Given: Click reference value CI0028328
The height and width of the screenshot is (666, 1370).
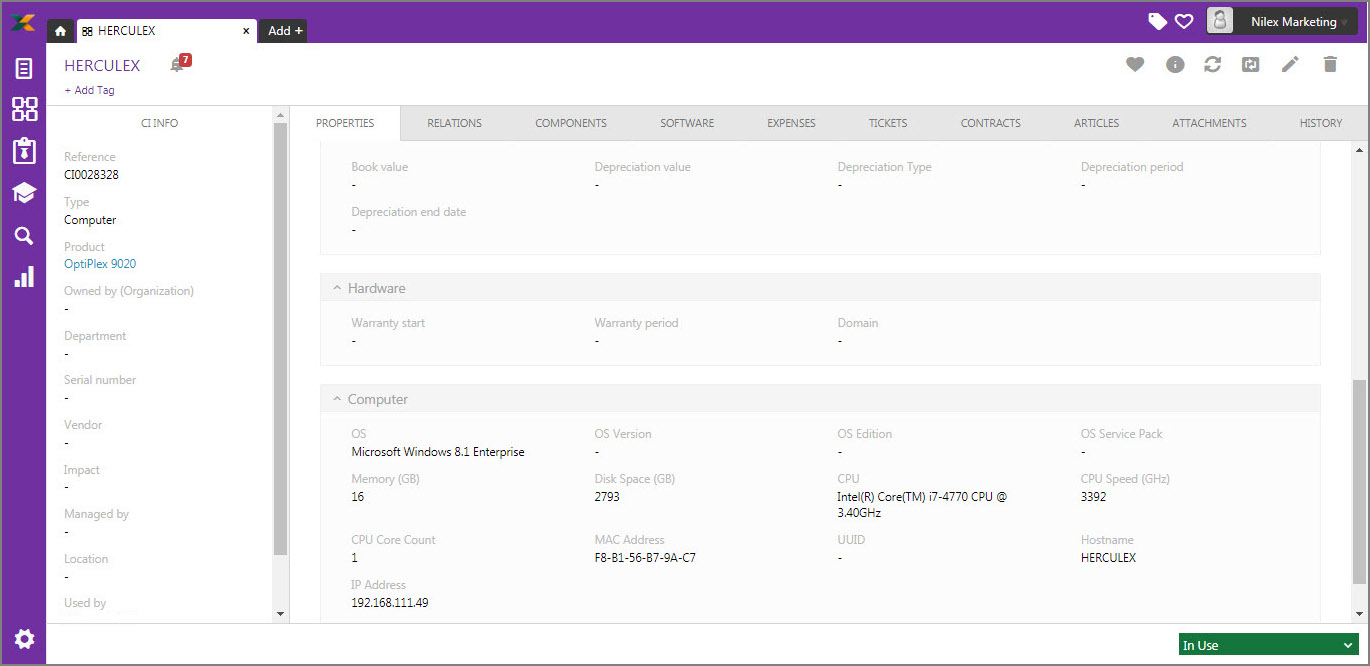Looking at the screenshot, I should (92, 174).
